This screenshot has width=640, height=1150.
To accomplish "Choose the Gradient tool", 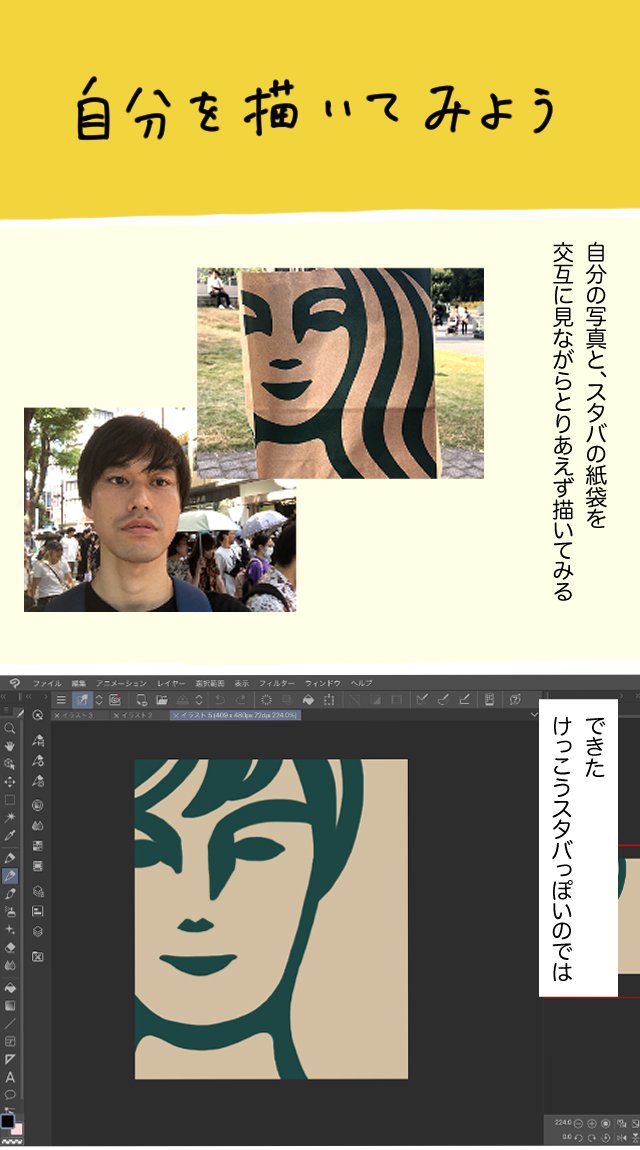I will coord(10,1005).
